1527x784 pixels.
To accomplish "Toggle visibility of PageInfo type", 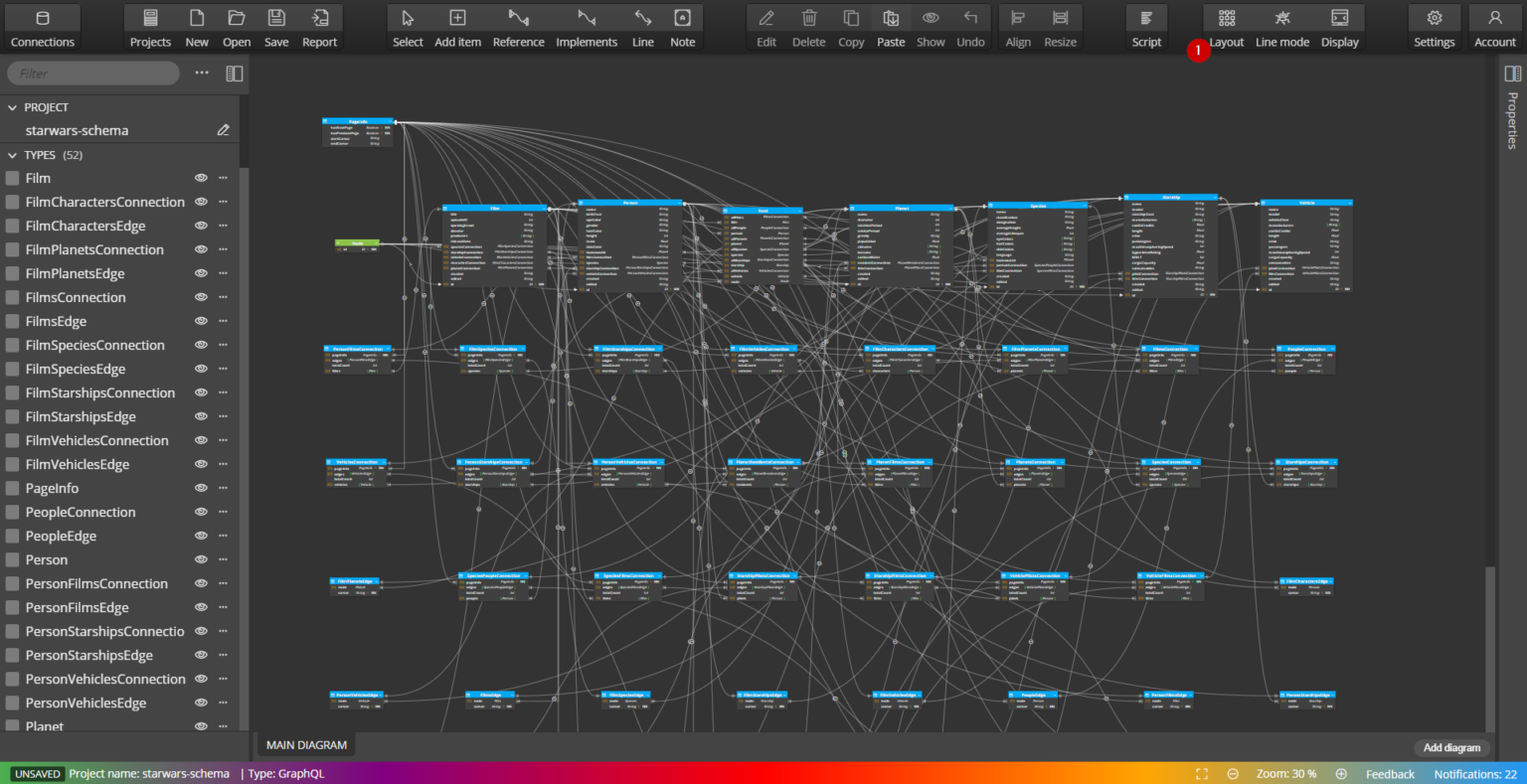I will click(201, 488).
